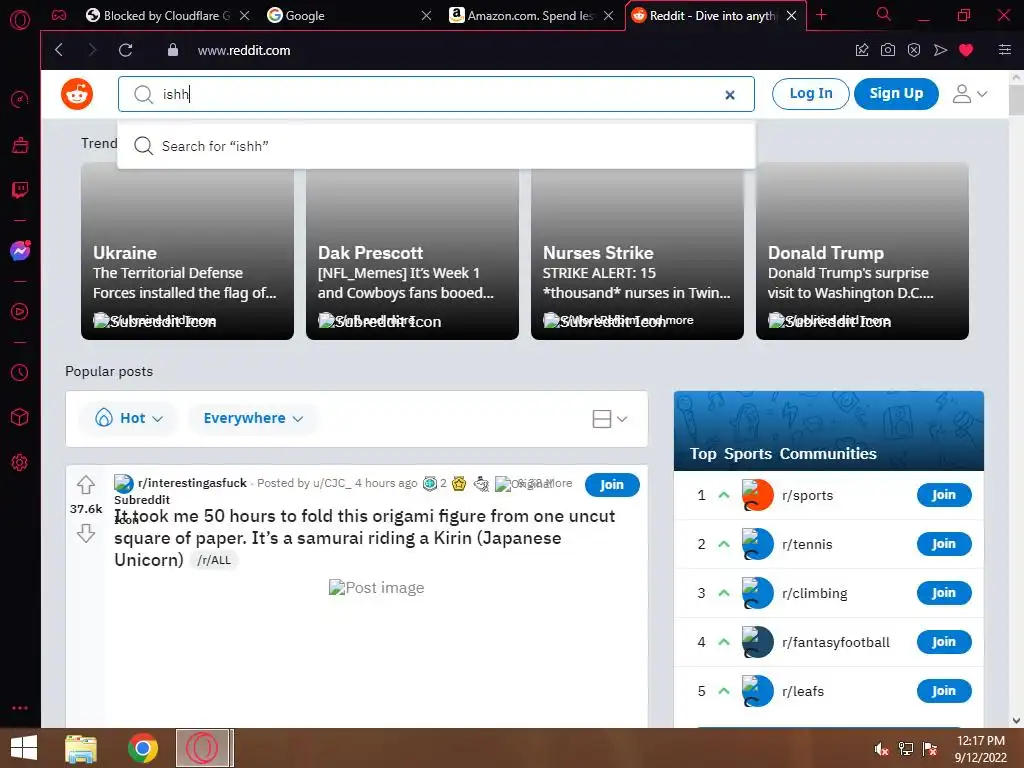
Task: Open the briefcase icon in Opera sidebar
Action: tap(20, 145)
